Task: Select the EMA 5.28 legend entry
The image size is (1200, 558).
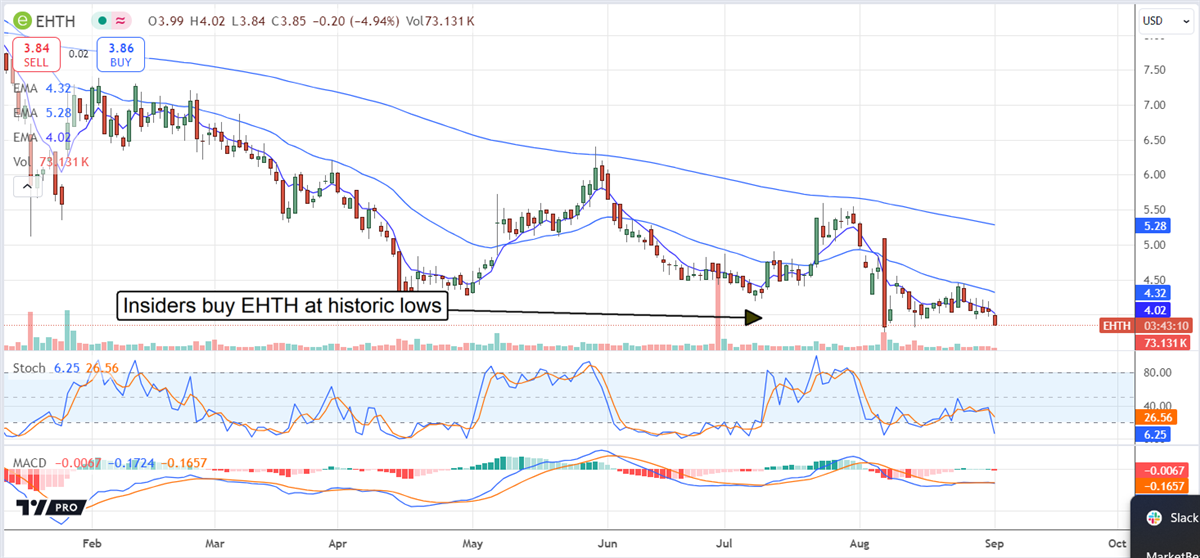Action: tap(40, 112)
